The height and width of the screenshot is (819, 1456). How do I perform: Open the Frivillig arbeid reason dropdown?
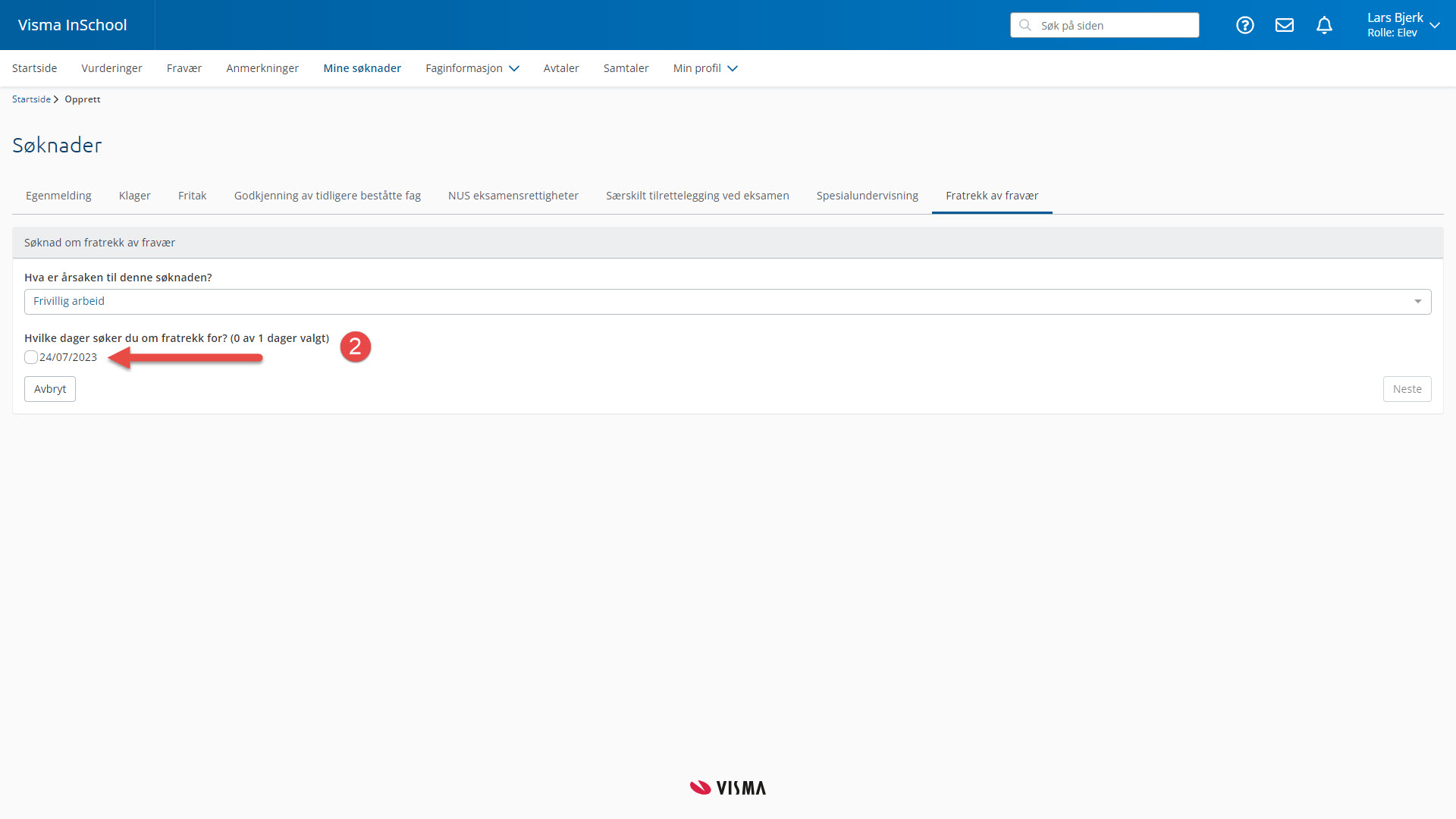click(x=727, y=302)
